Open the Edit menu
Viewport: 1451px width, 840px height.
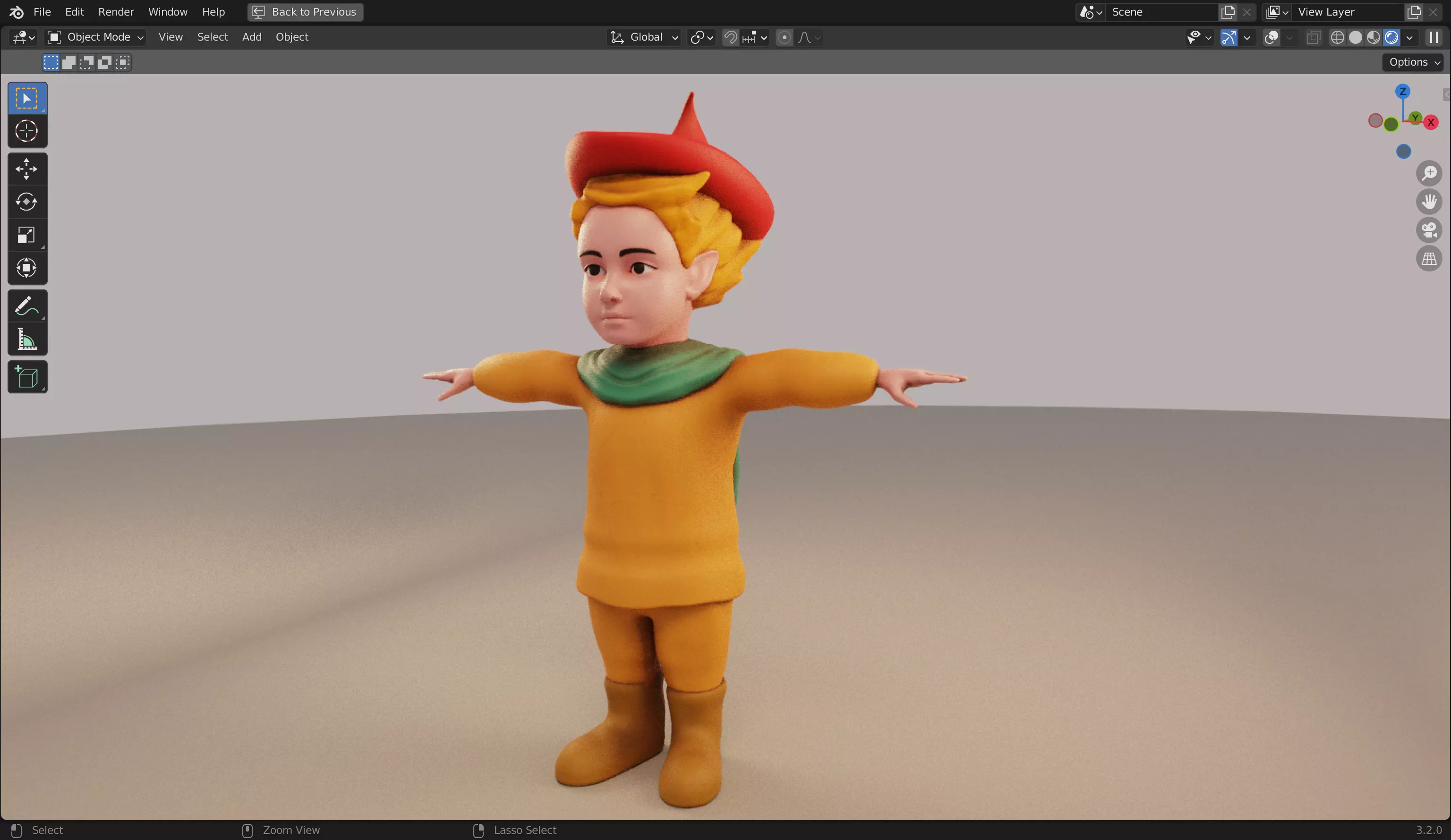coord(74,11)
